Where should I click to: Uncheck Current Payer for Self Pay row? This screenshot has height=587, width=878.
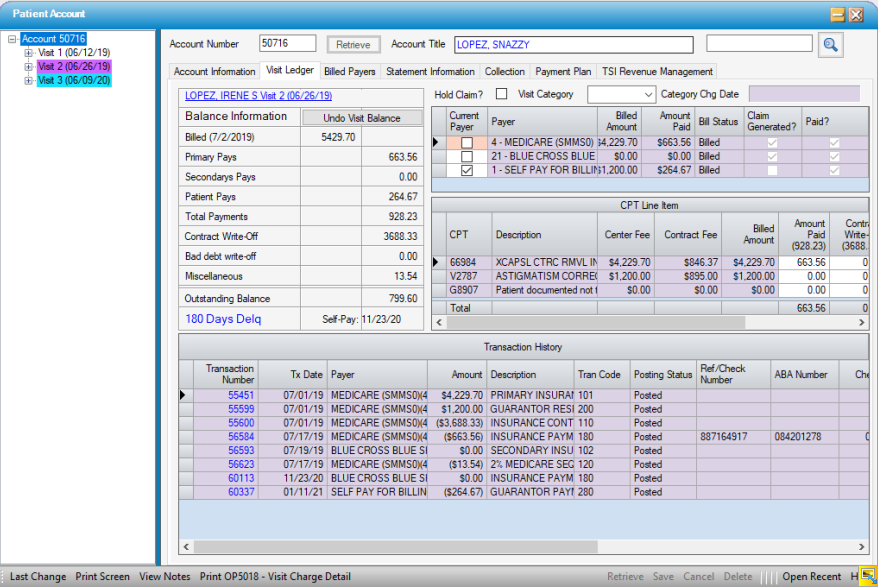[466, 171]
